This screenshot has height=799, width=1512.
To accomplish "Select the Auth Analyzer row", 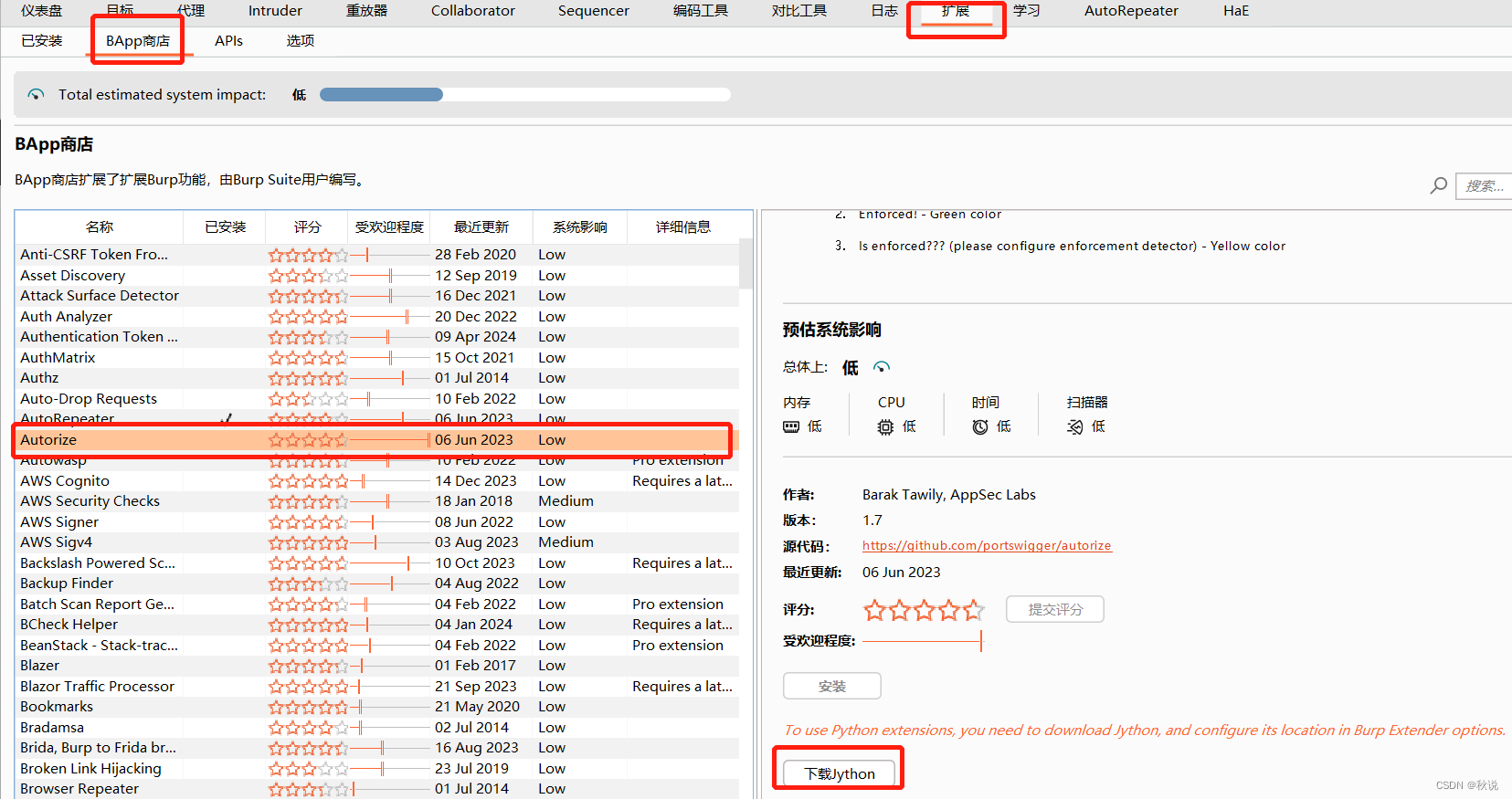I will point(377,316).
